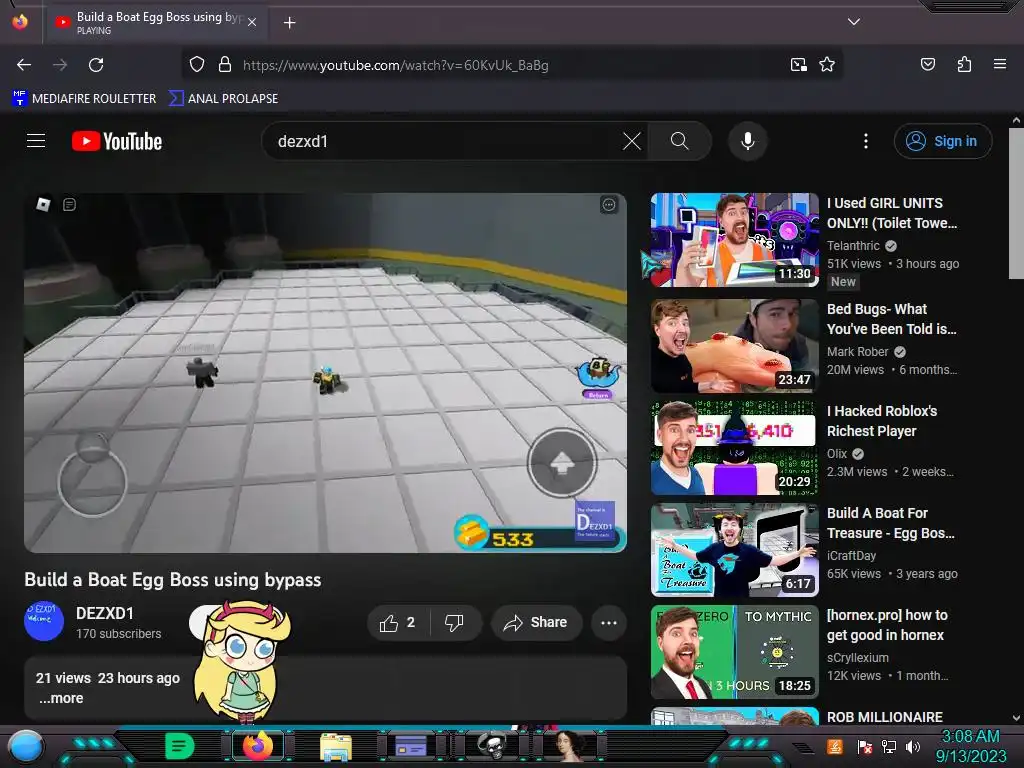Close the Build a Boat Egg Boss tab
Screen dimensions: 1024x768
click(x=252, y=22)
